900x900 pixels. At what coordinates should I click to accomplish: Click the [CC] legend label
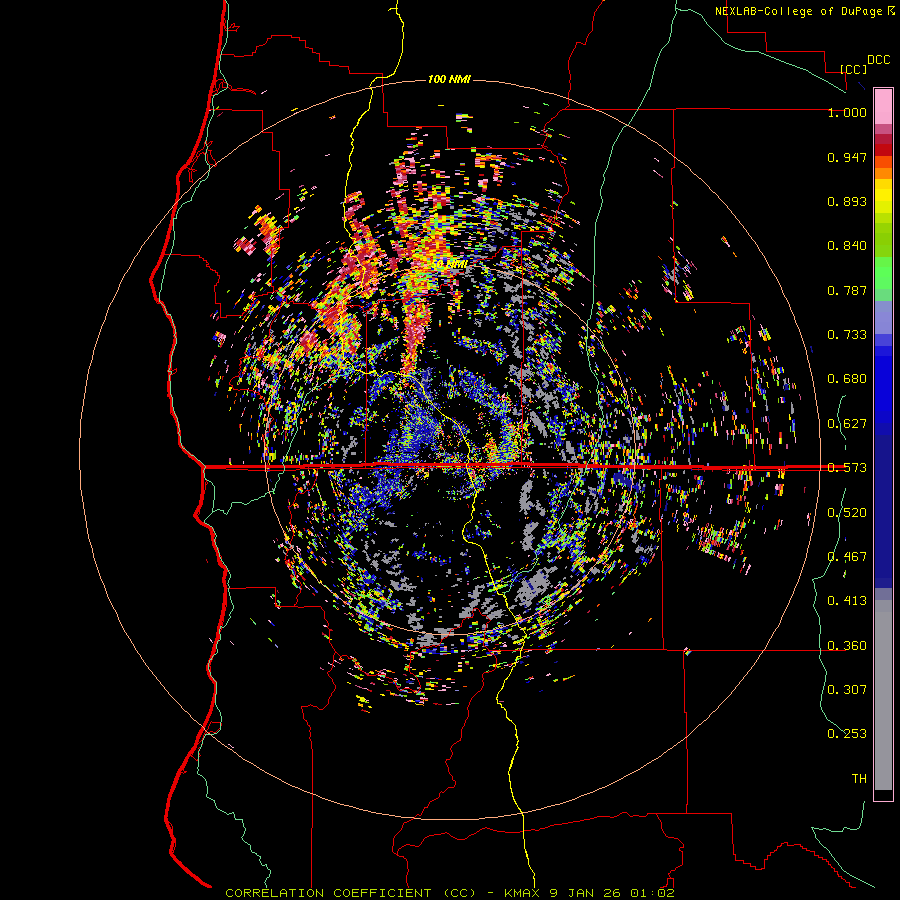pos(853,69)
